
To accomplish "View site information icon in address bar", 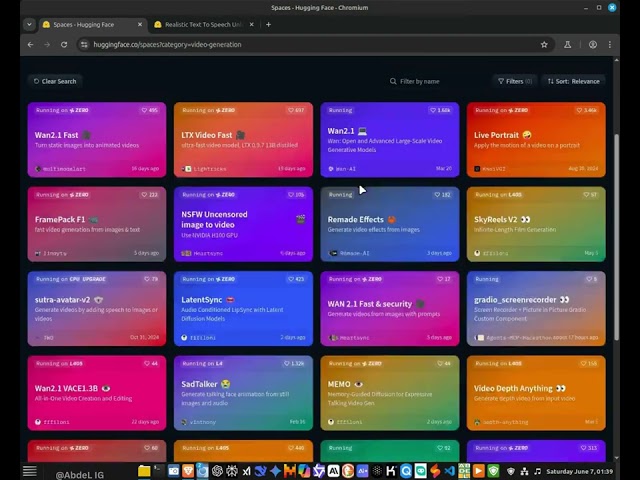I will 84,44.
